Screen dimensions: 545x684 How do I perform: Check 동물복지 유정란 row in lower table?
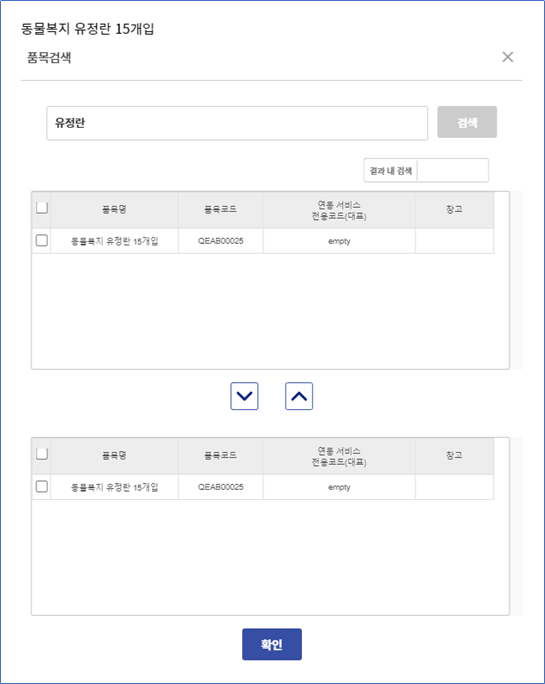(42, 486)
